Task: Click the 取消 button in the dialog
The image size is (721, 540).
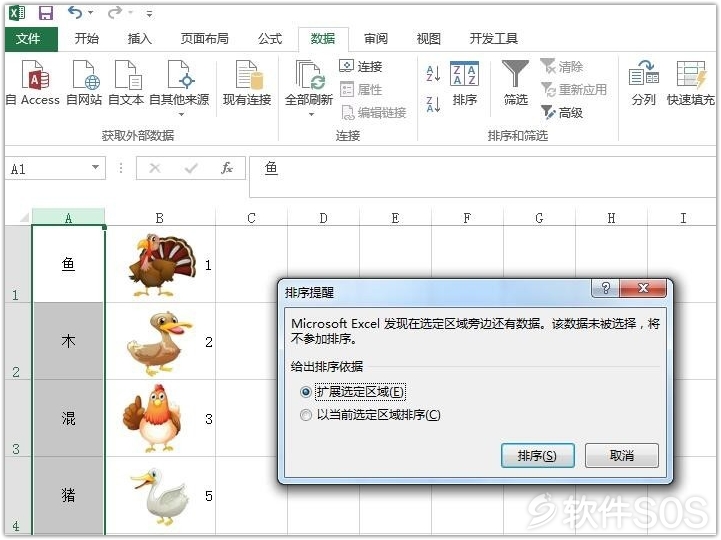Action: 622,455
